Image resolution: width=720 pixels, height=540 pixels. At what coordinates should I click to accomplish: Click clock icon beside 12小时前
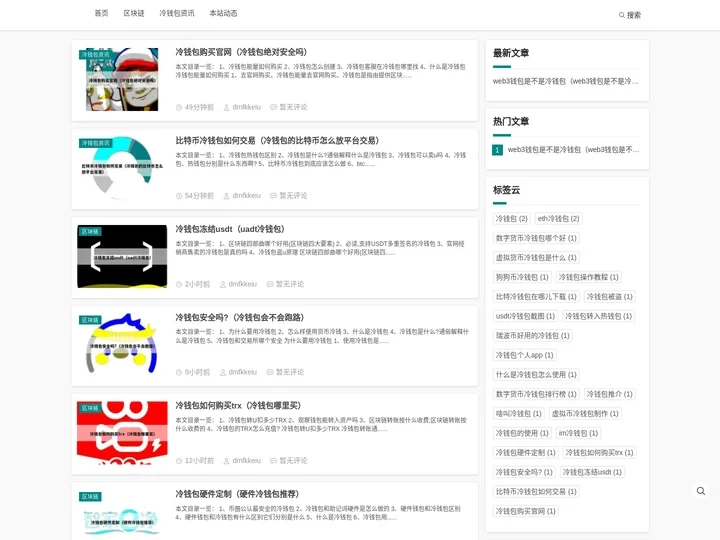pos(179,461)
